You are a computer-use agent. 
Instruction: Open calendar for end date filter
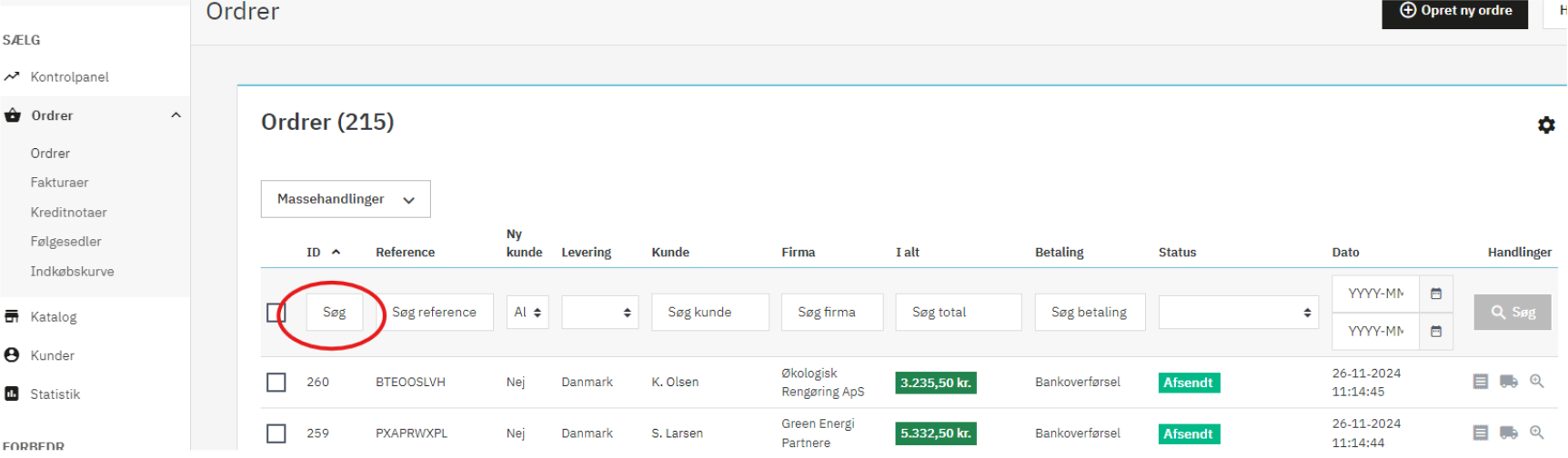click(x=1435, y=332)
